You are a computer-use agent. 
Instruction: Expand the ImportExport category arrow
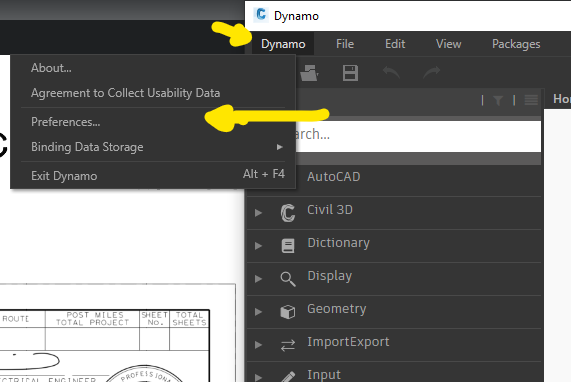pyautogui.click(x=258, y=344)
